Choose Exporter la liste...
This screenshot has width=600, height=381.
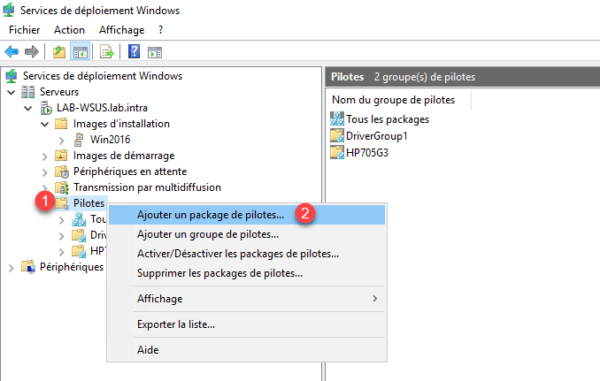tap(247, 324)
